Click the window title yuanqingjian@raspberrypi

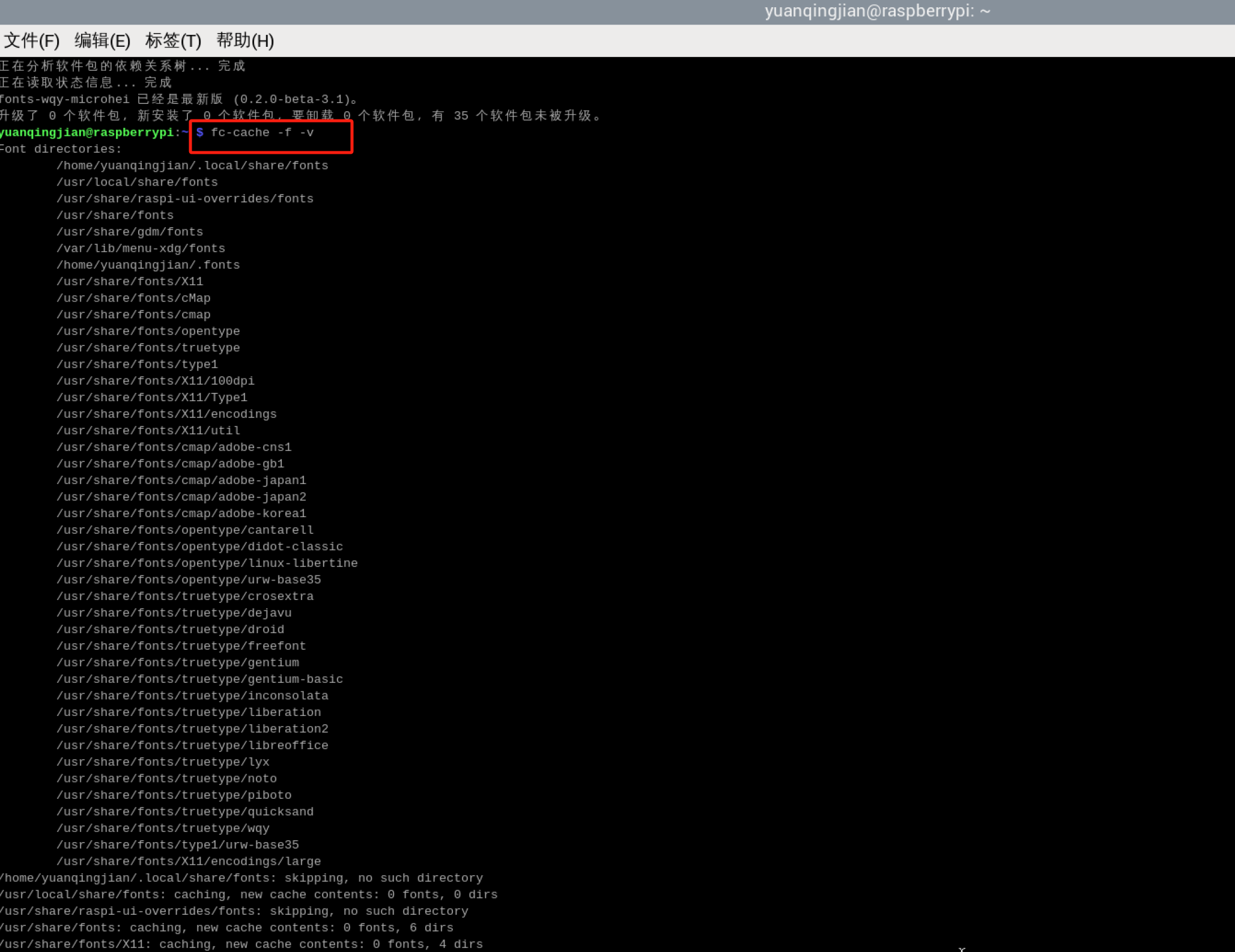click(876, 11)
